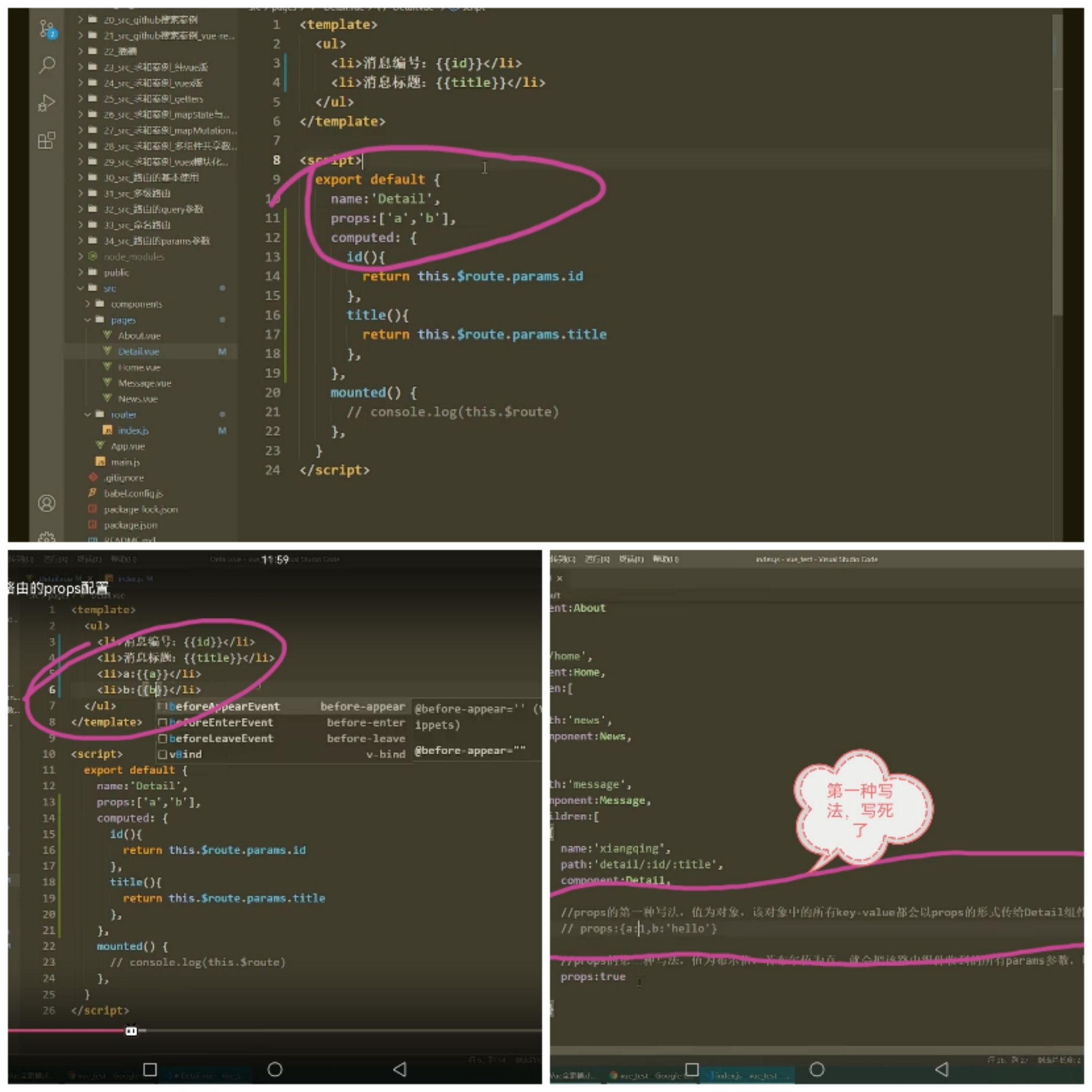This screenshot has width=1092, height=1092.
Task: Open the Extensions view icon
Action: (x=47, y=140)
